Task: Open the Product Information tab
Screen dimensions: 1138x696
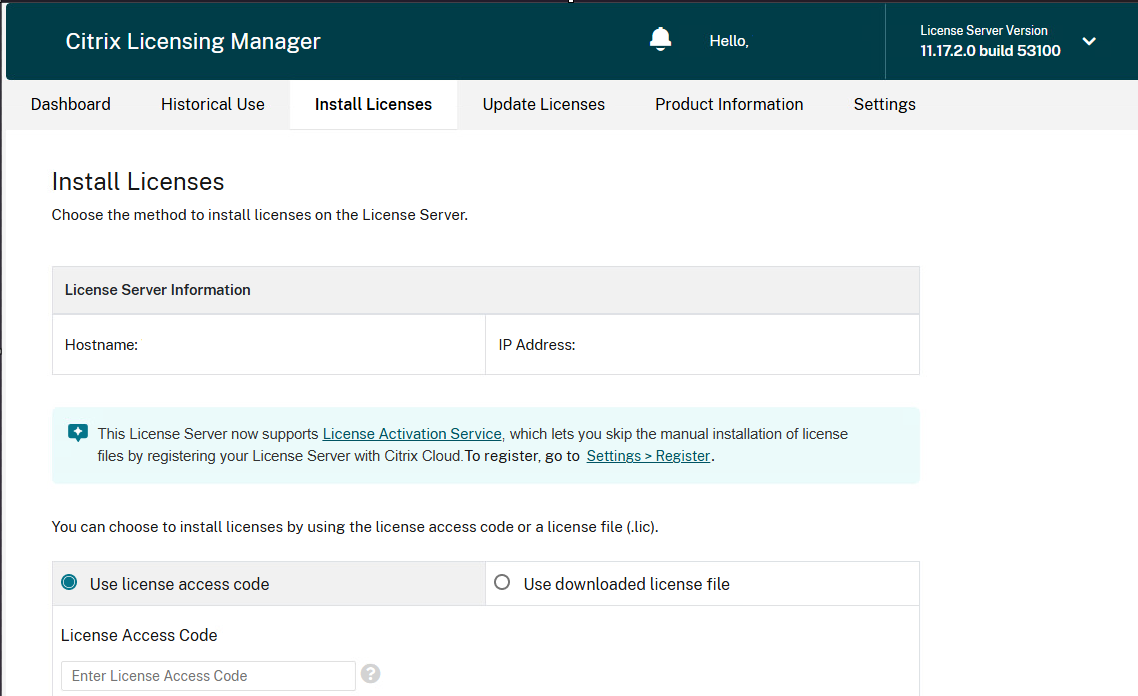Action: tap(729, 104)
